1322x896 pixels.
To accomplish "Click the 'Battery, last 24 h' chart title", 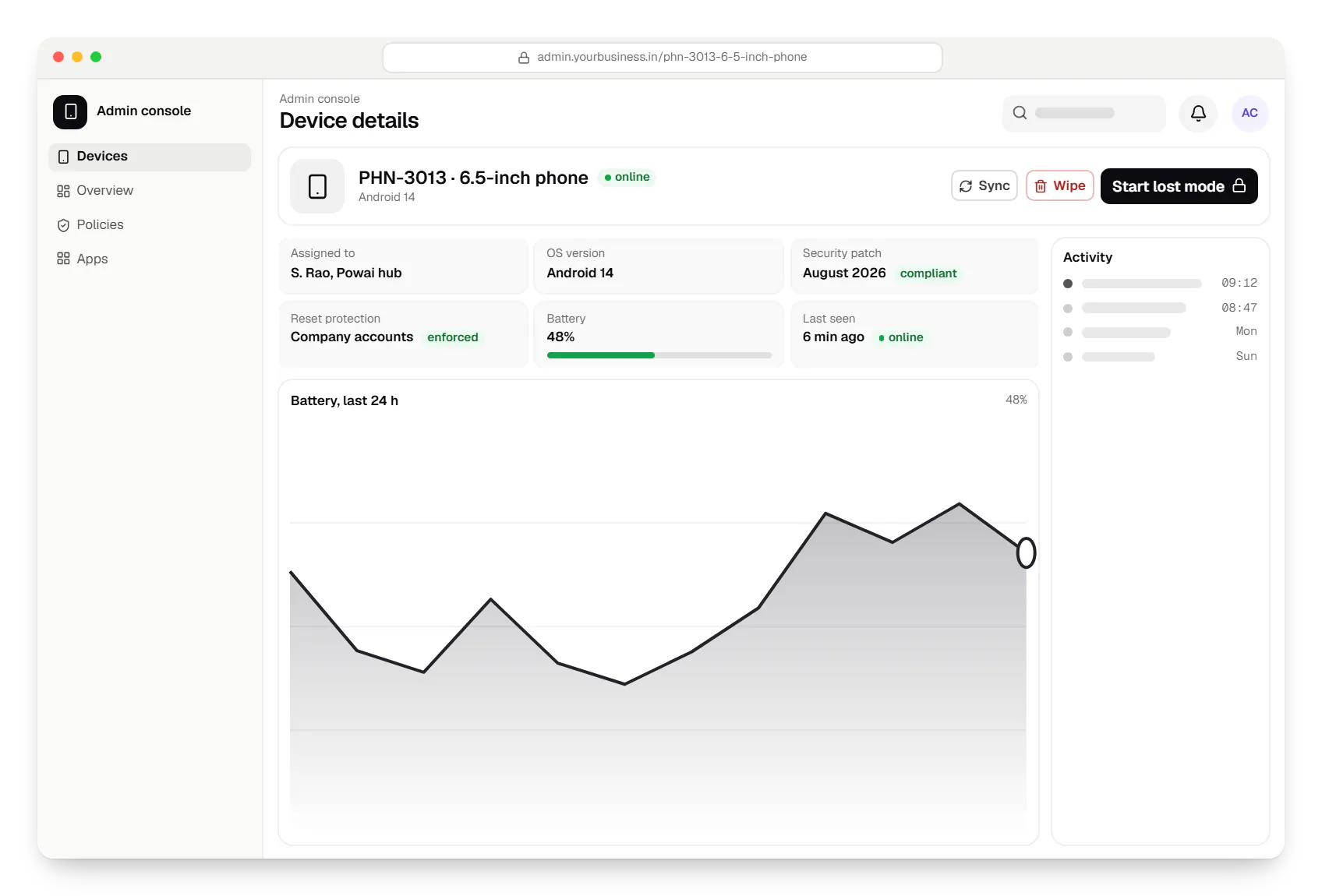I will click(345, 401).
